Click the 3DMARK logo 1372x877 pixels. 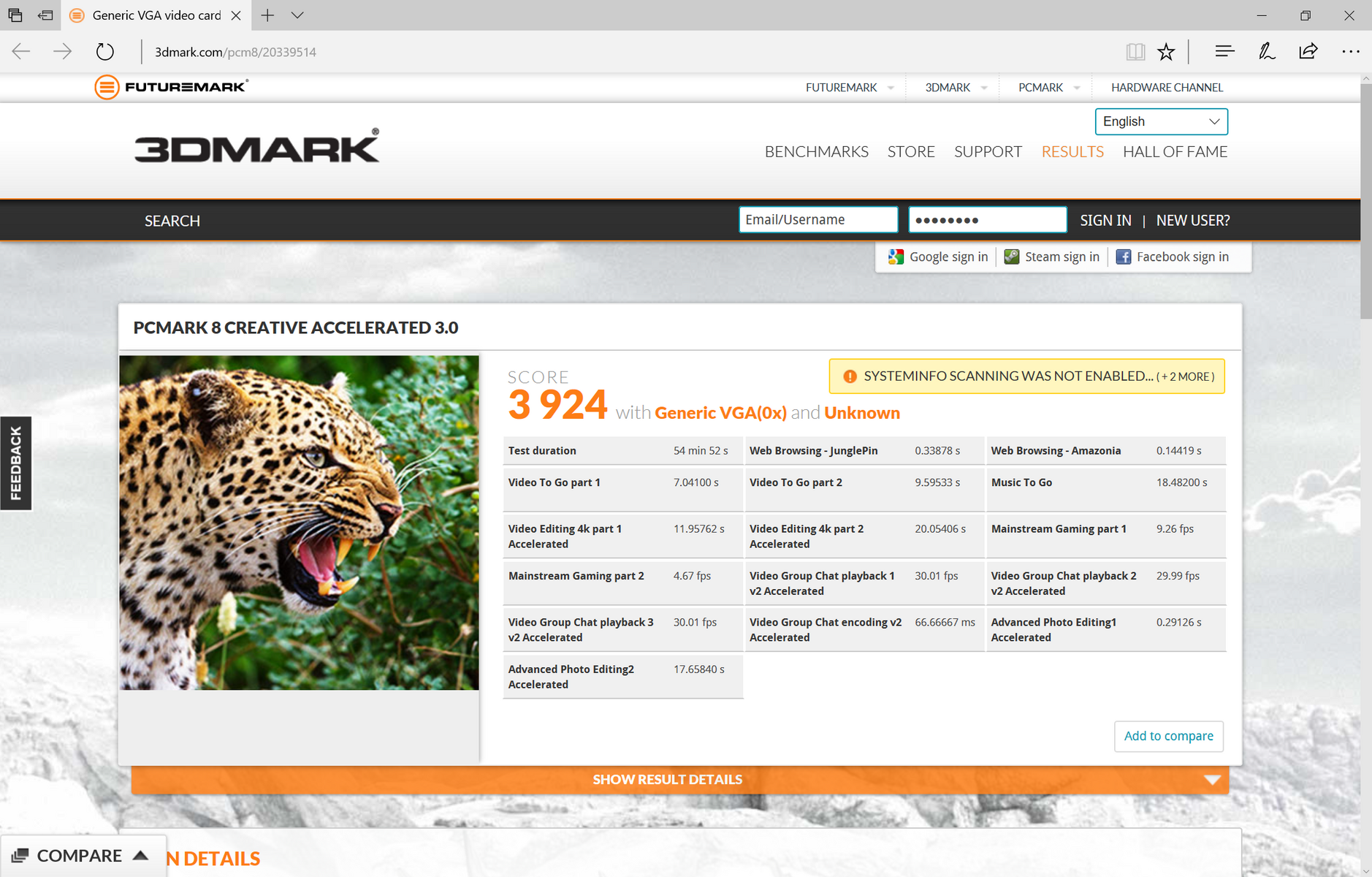pyautogui.click(x=257, y=145)
